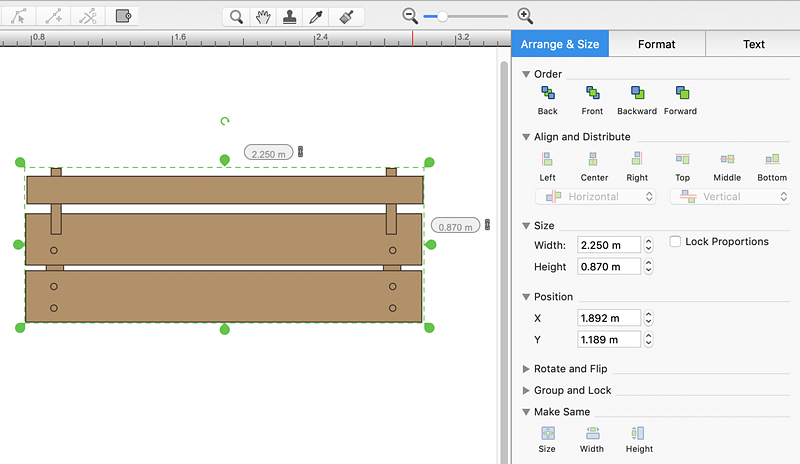Click the zoom slider handle
The height and width of the screenshot is (464, 800).
[x=442, y=16]
